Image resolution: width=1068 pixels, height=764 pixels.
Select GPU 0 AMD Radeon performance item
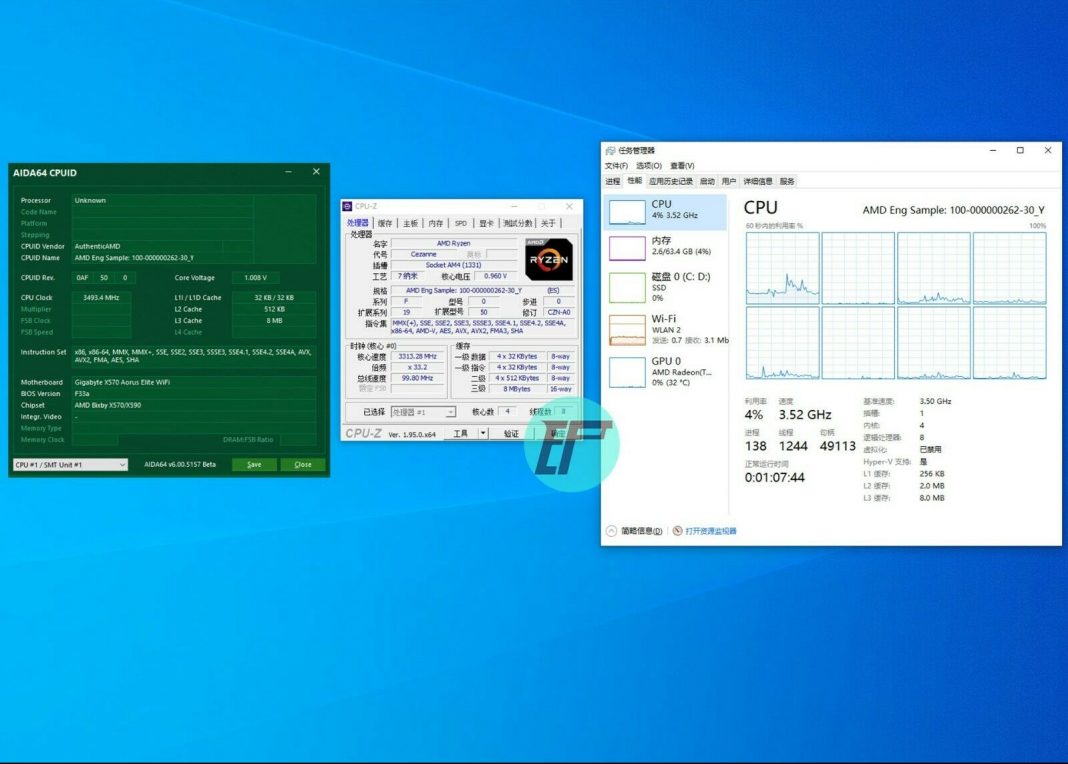click(666, 371)
